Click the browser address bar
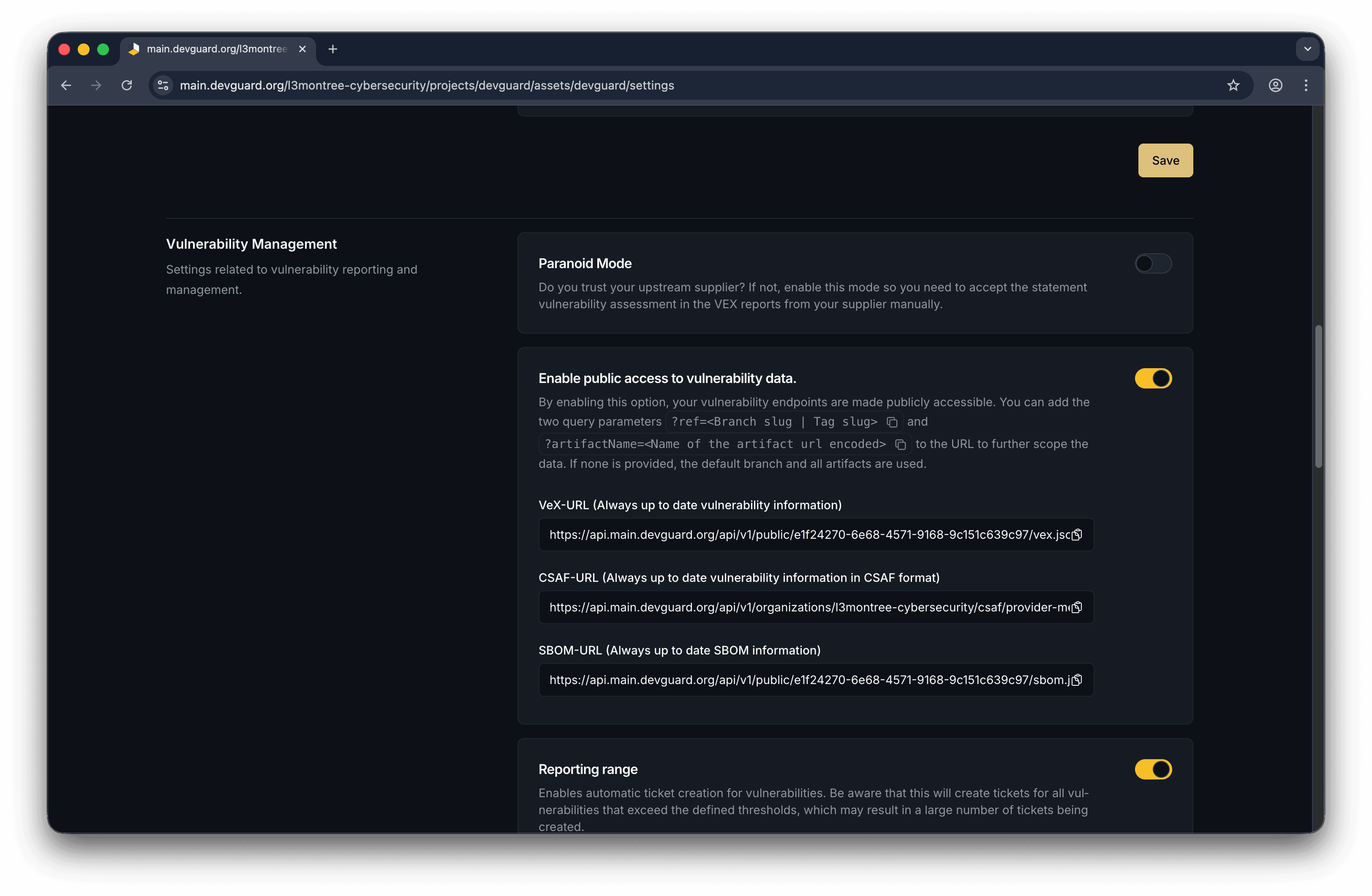This screenshot has width=1372, height=896. (x=427, y=85)
